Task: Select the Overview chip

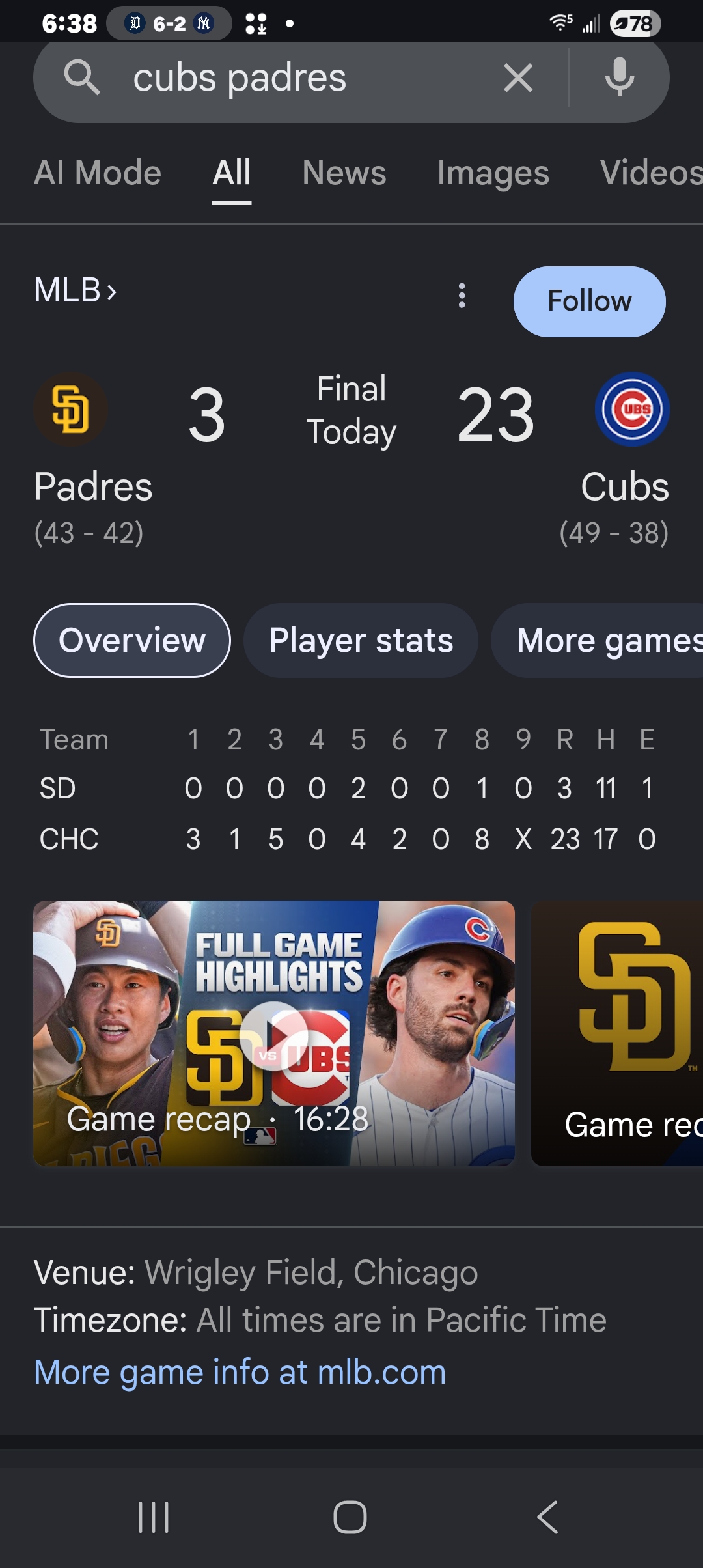Action: click(x=132, y=641)
